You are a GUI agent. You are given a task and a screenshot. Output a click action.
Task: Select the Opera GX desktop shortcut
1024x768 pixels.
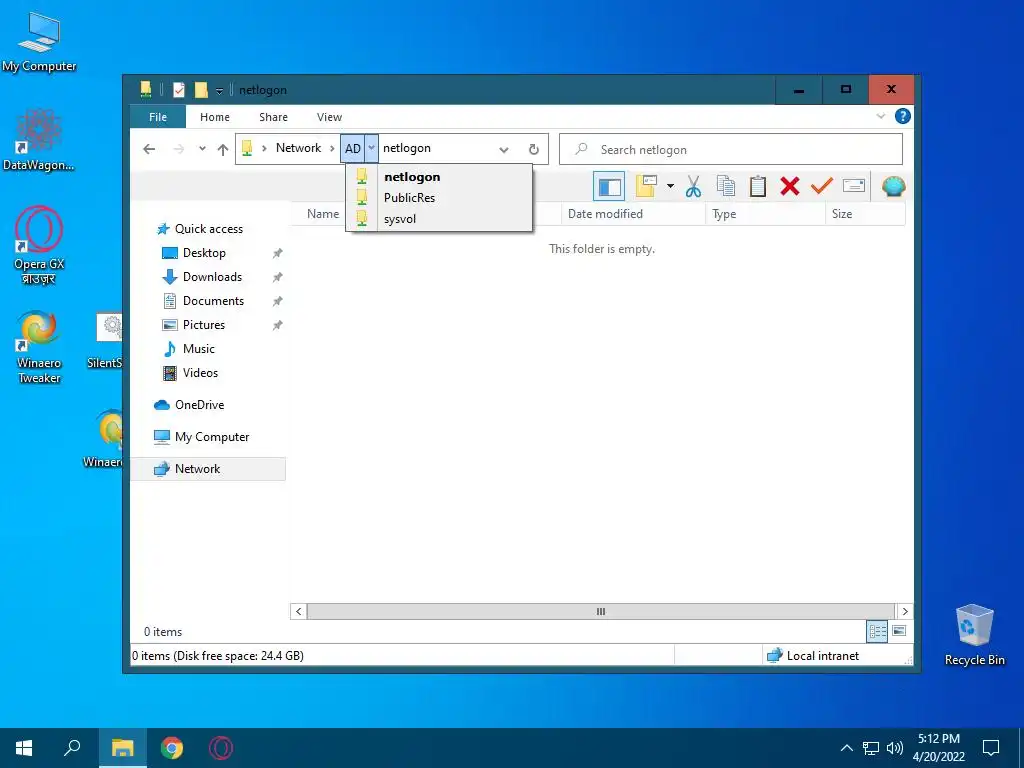tap(39, 246)
